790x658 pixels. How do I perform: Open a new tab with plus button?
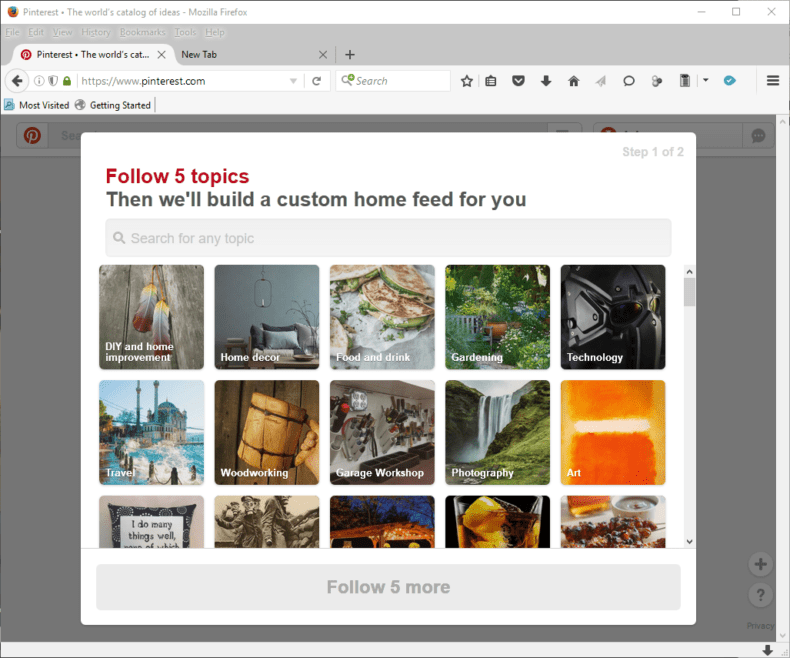click(x=349, y=54)
